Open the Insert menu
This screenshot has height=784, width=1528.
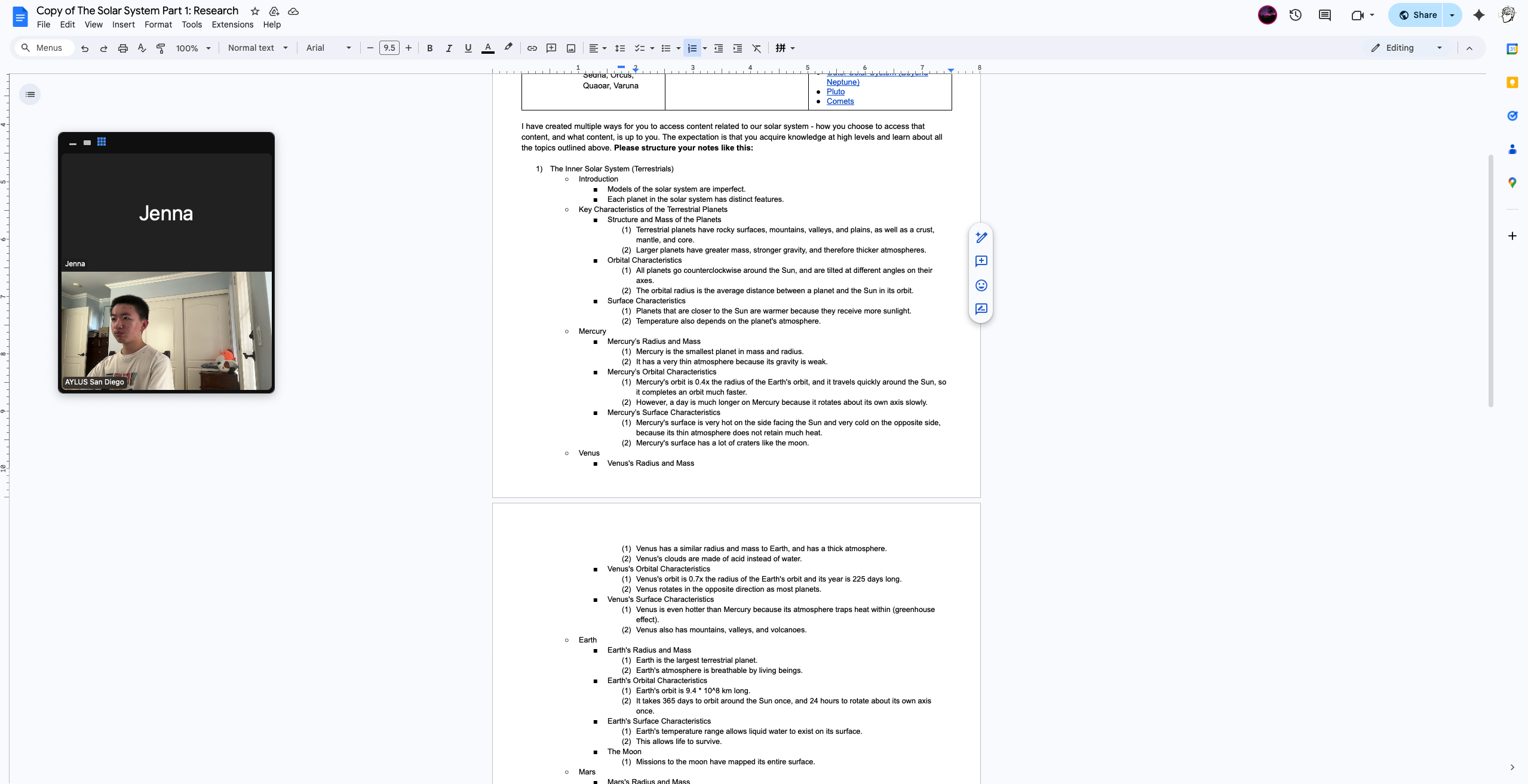124,24
